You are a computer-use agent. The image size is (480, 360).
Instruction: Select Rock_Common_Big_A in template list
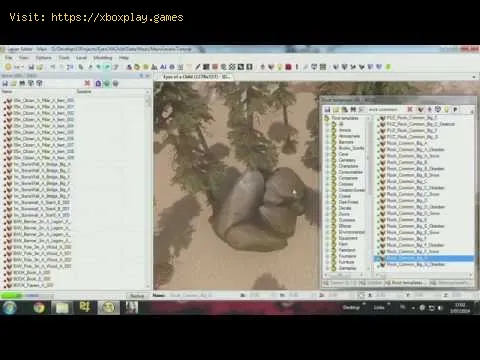tap(407, 143)
